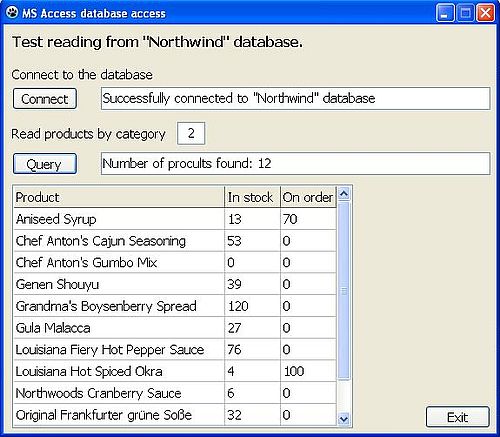Click the 'Test reading from Northwind database' heading

[157, 42]
